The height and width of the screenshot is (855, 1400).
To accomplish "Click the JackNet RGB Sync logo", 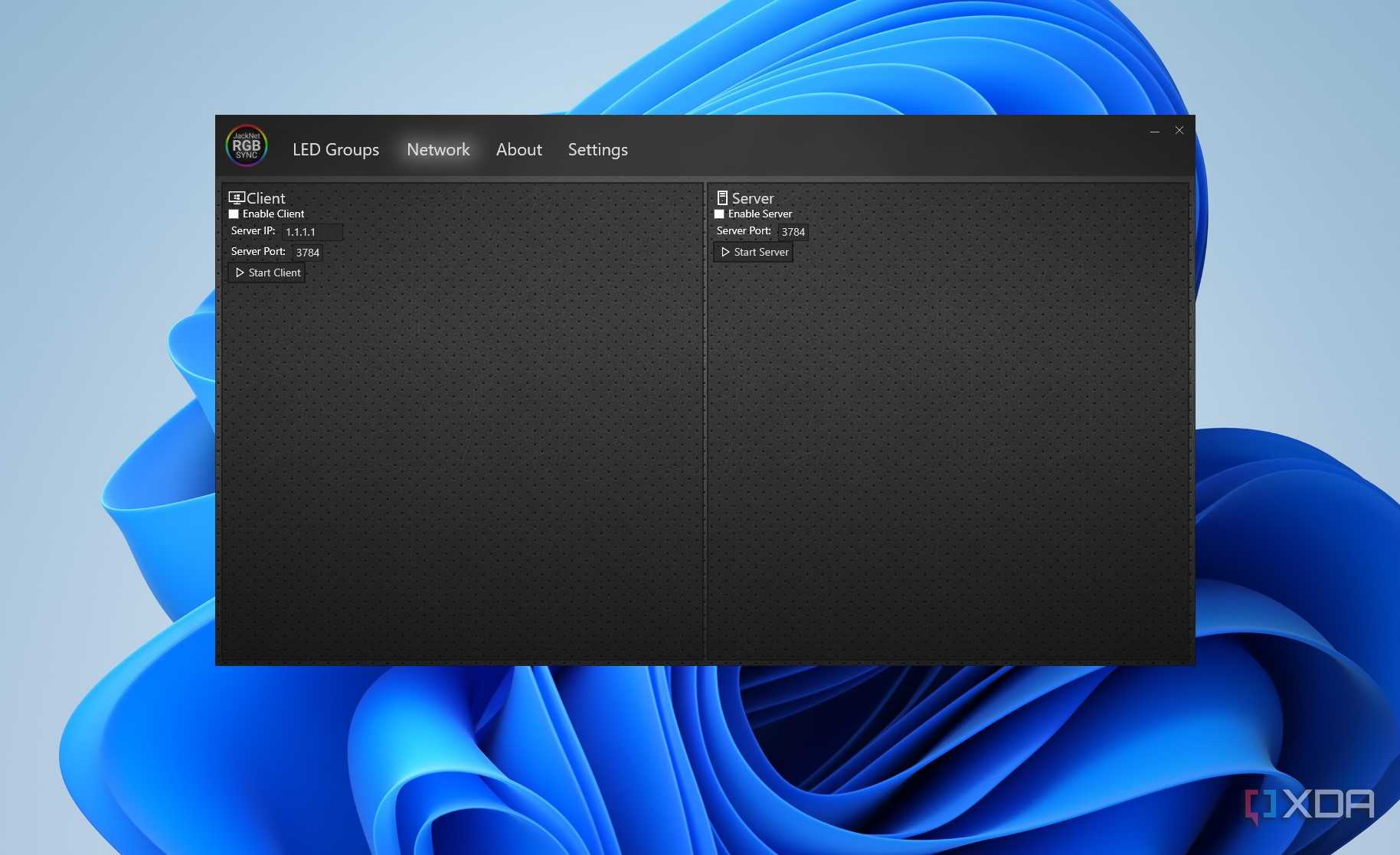I will pos(247,145).
